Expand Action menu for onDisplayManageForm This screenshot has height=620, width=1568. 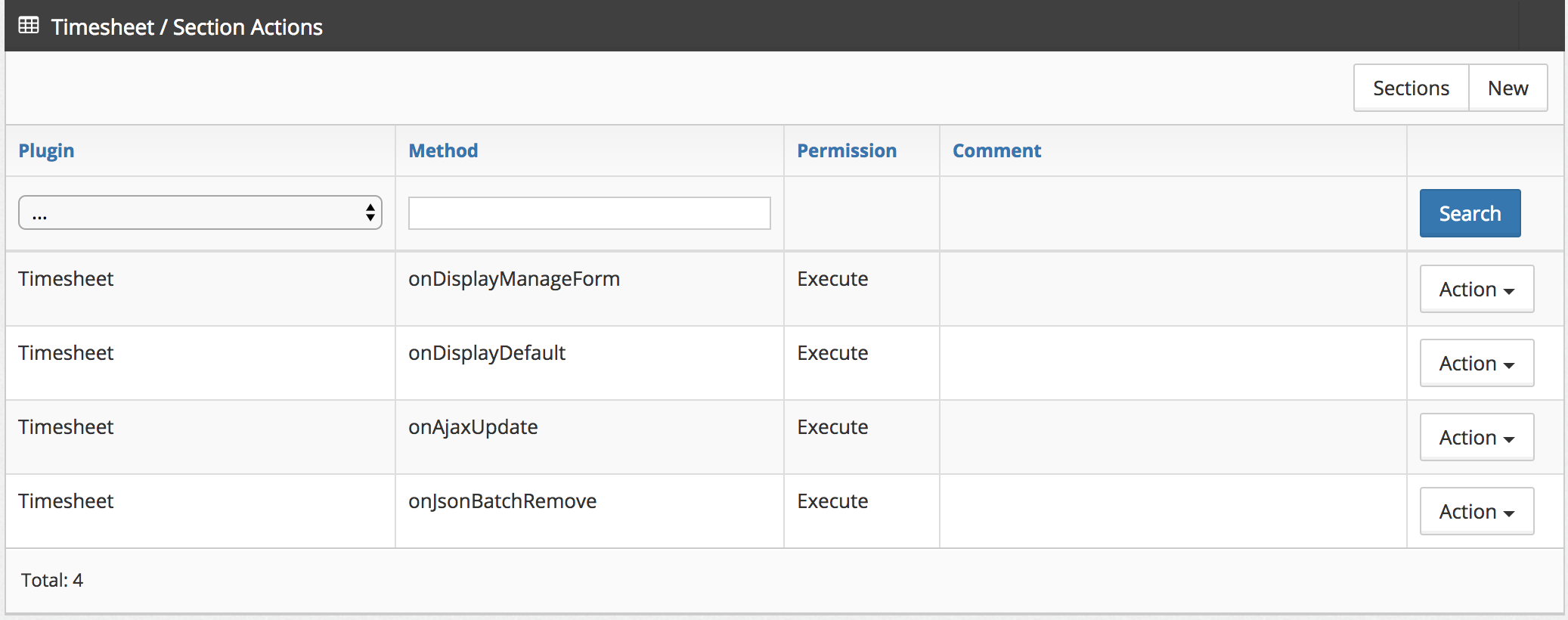[1476, 289]
